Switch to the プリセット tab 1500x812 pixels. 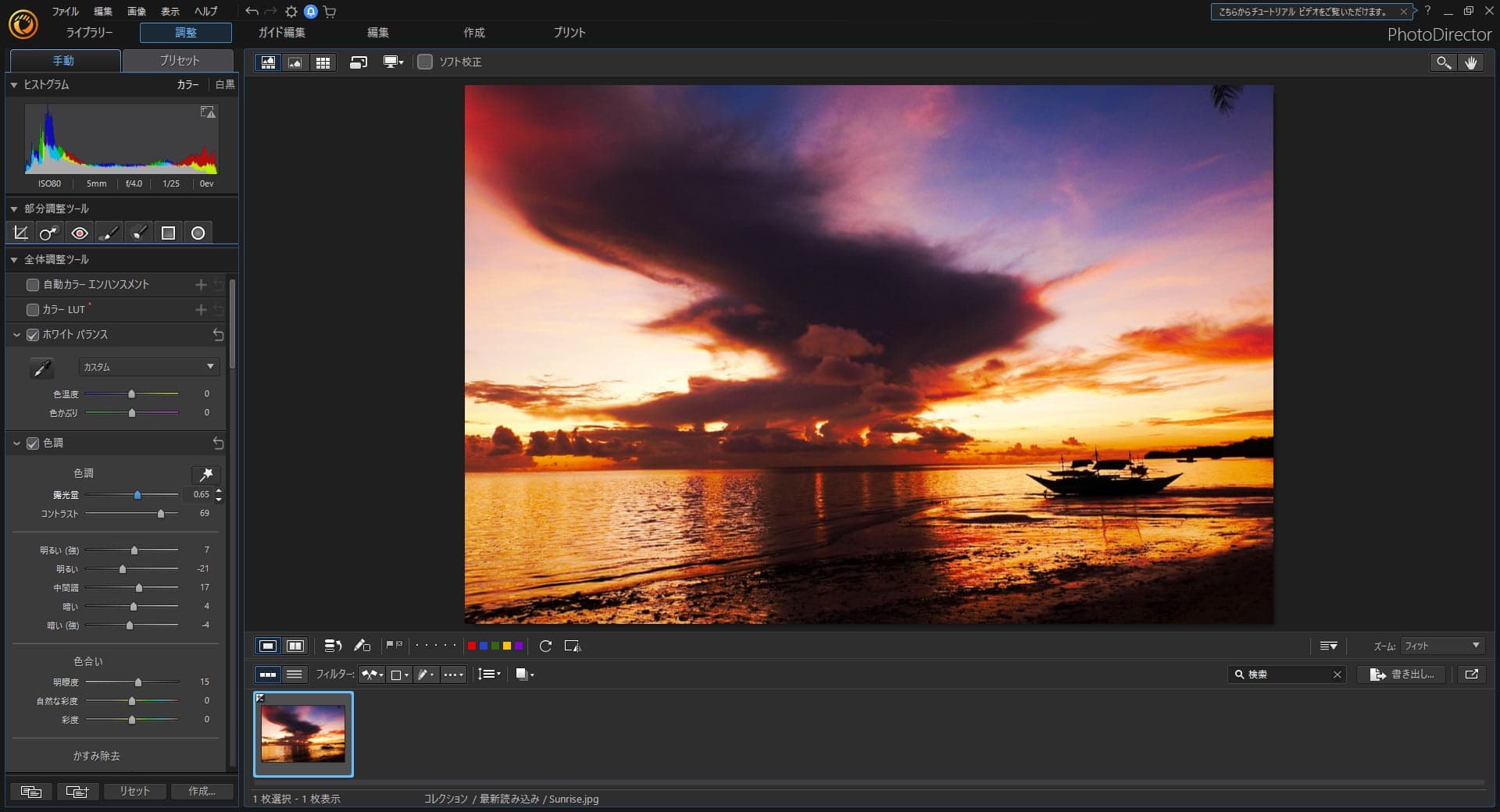178,60
